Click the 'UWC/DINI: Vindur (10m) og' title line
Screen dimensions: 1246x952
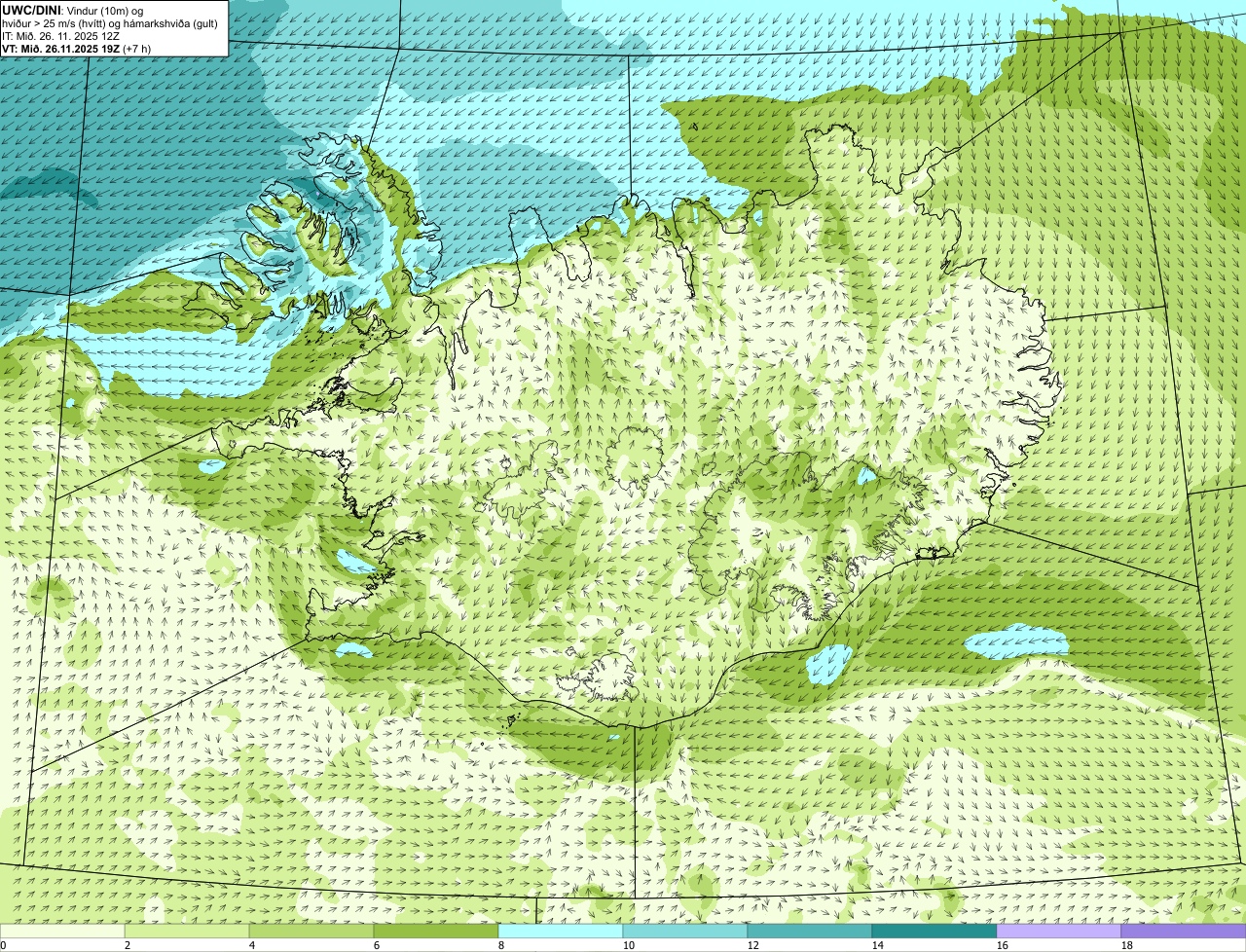coord(73,10)
